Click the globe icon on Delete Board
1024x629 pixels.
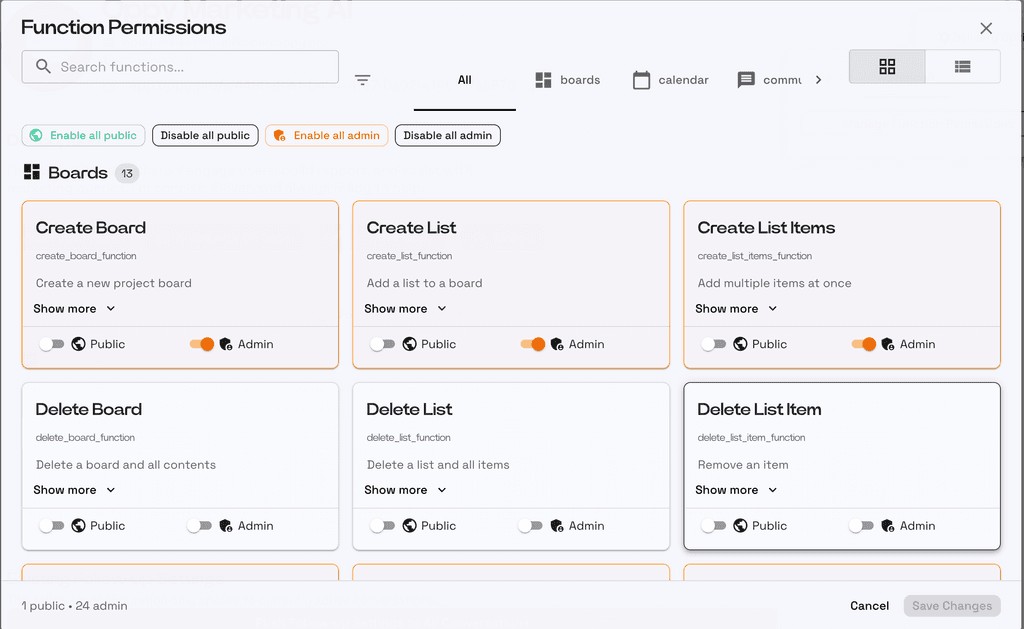click(78, 525)
